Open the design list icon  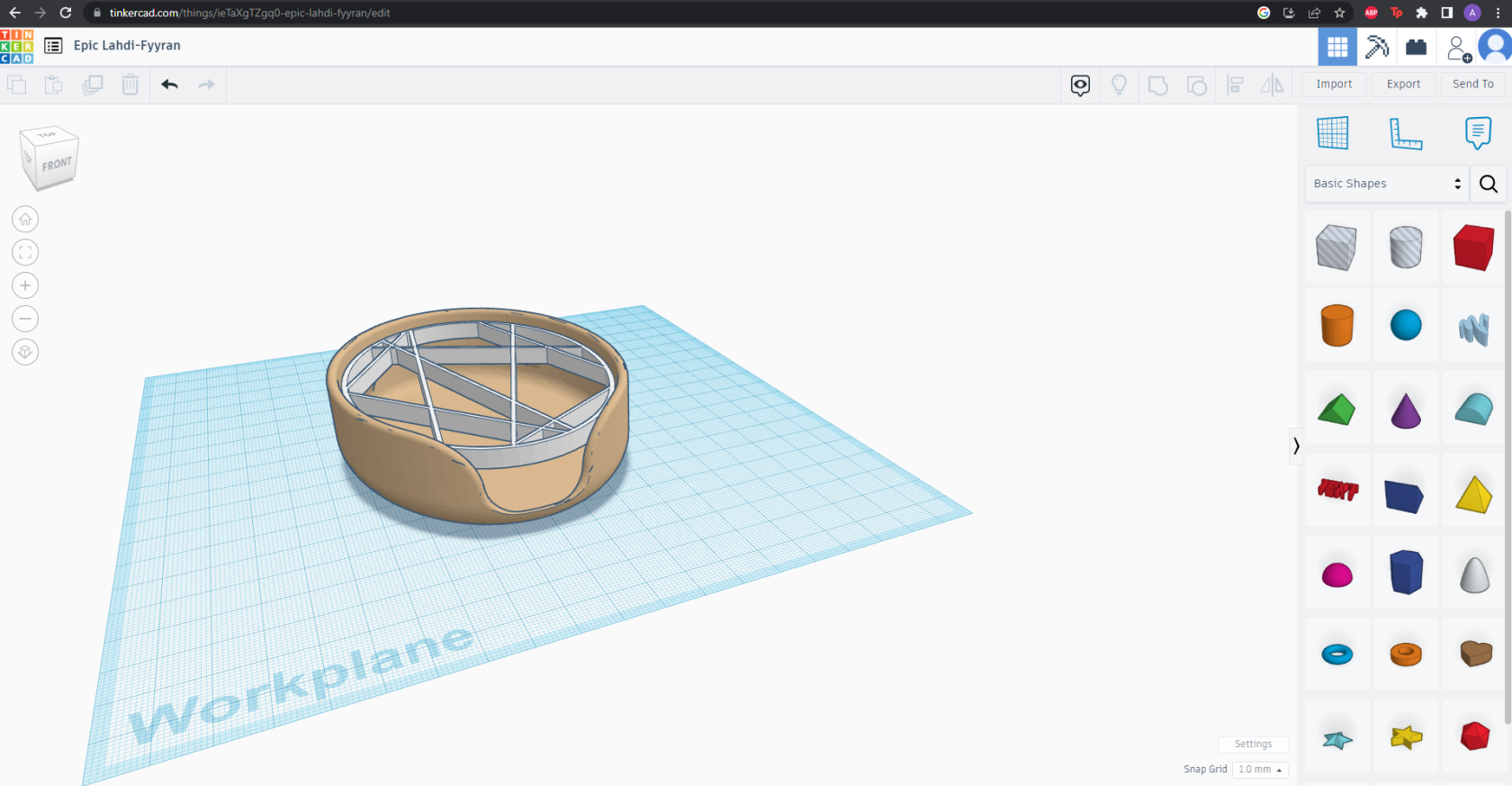[53, 46]
